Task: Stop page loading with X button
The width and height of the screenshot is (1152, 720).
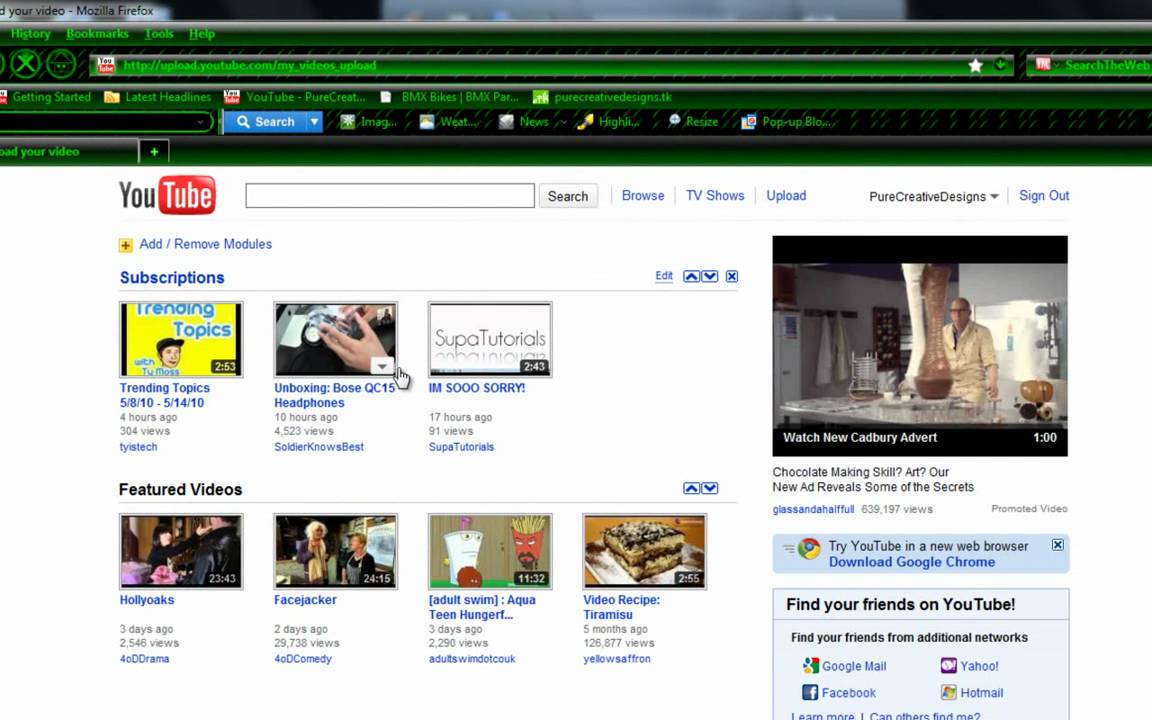Action: pyautogui.click(x=26, y=65)
